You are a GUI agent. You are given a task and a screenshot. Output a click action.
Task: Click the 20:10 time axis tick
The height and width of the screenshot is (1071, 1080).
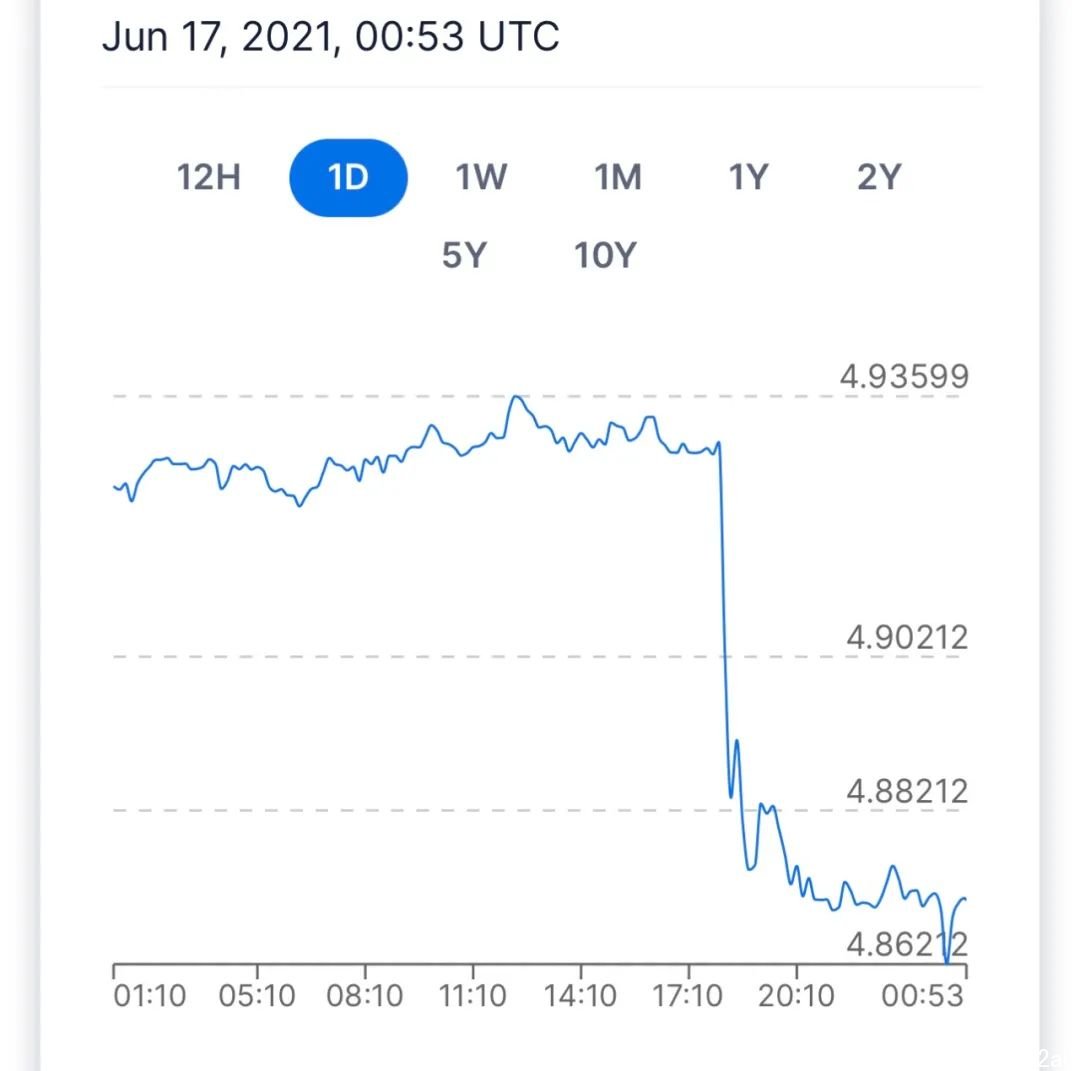[x=796, y=996]
